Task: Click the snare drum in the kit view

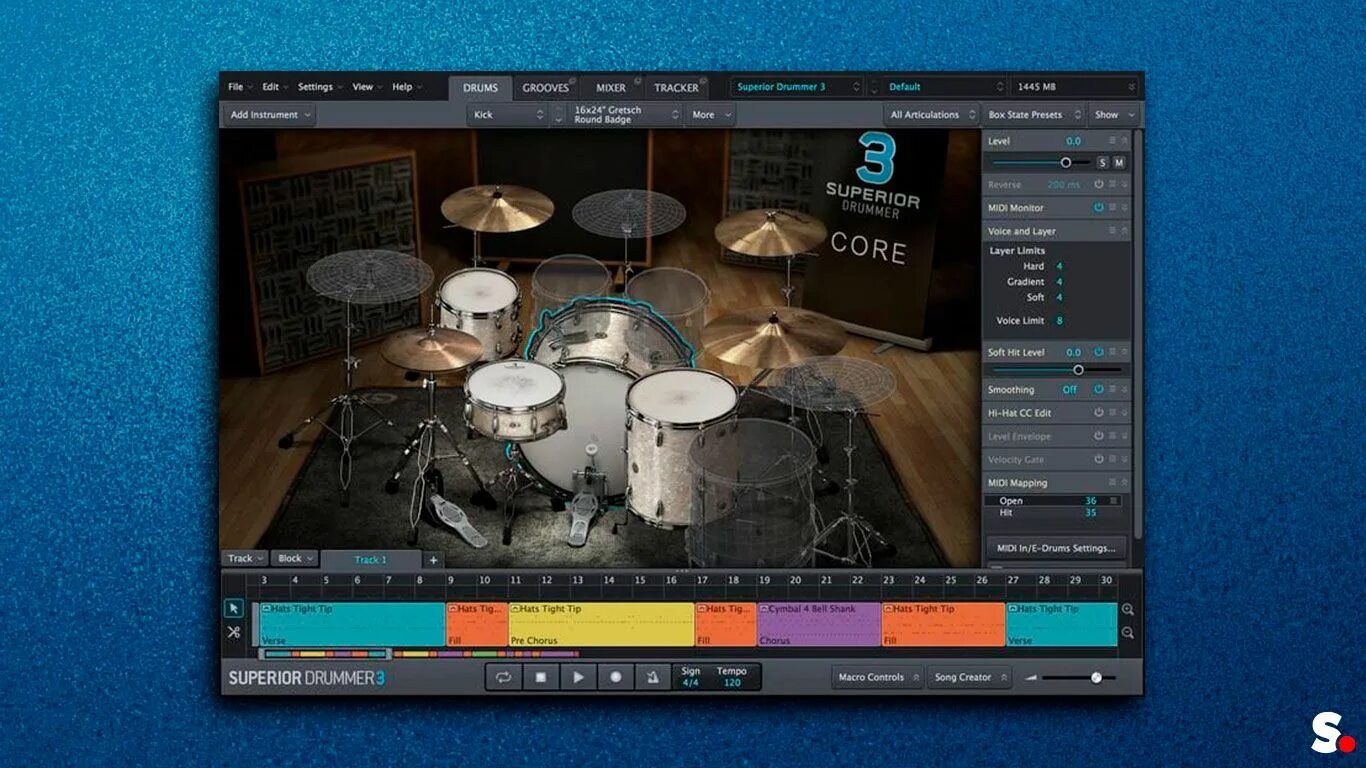Action: tap(515, 398)
